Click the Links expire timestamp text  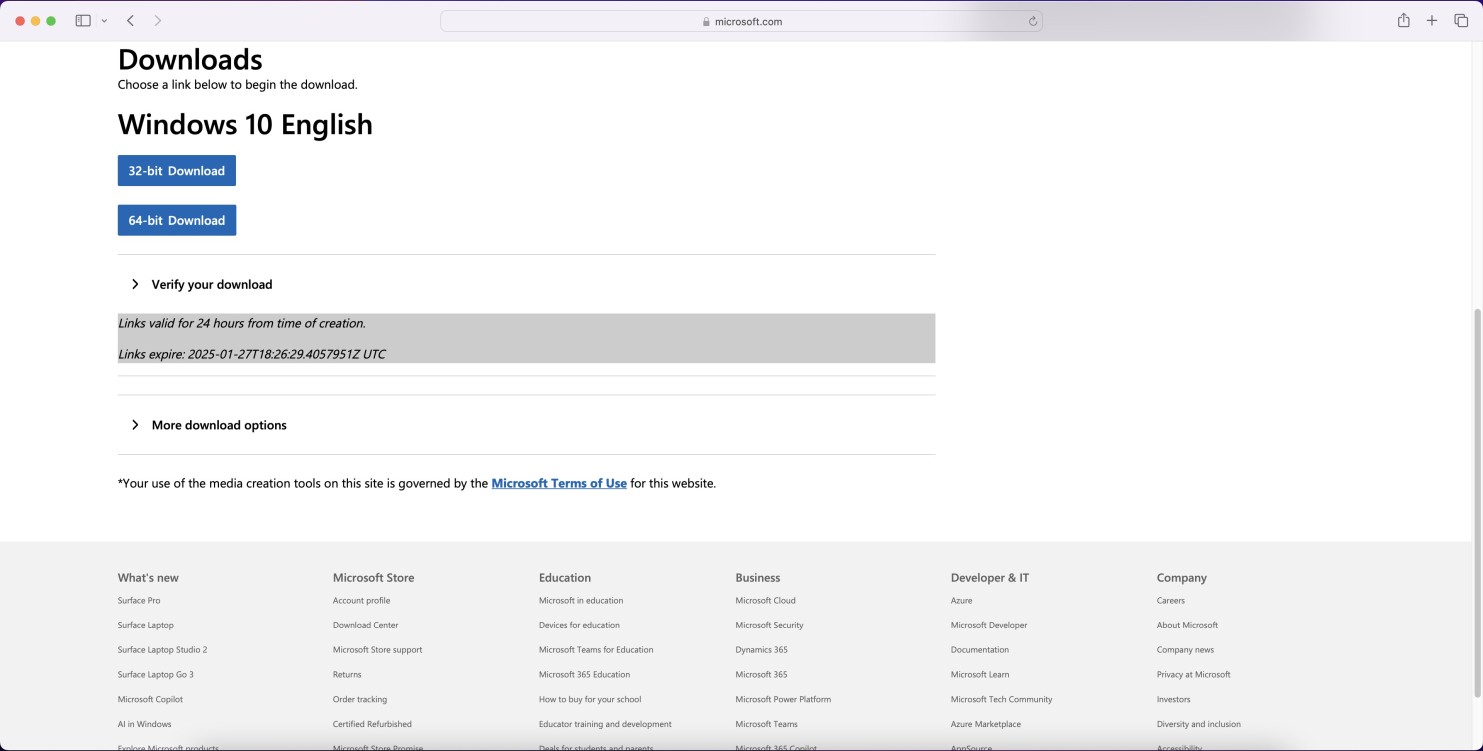pyautogui.click(x=252, y=354)
